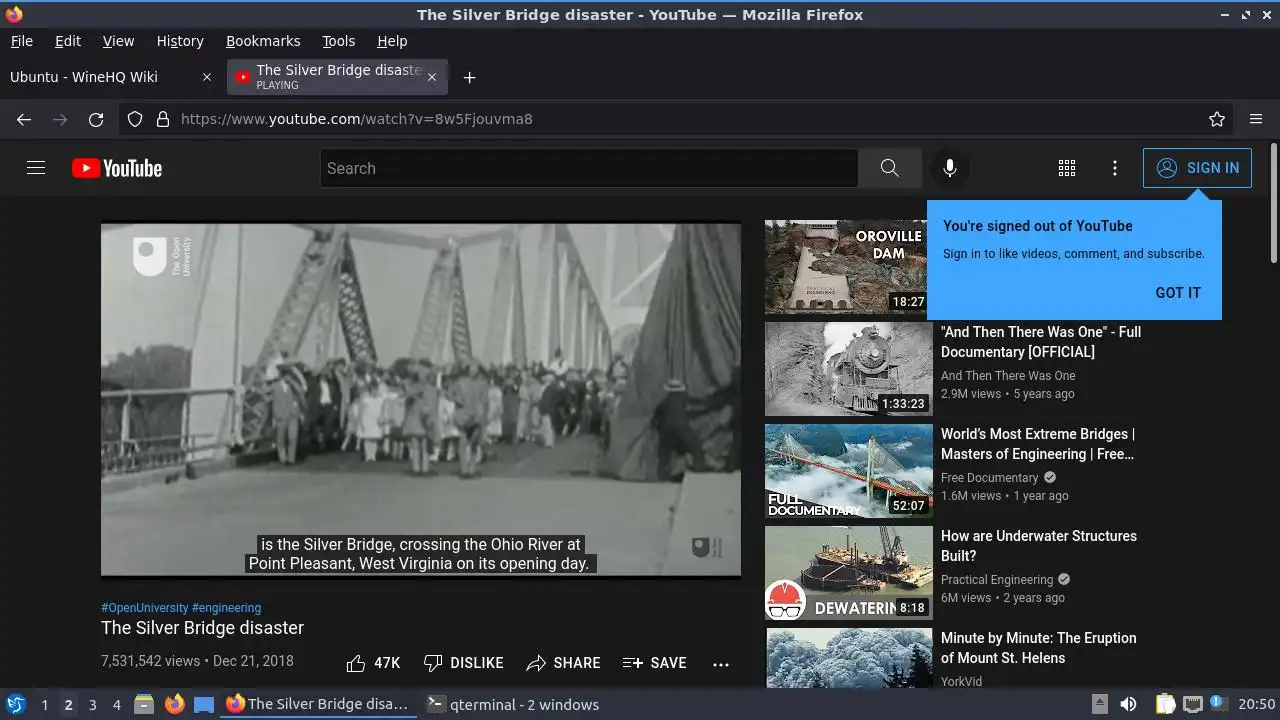
Task: Show site security padlock info
Action: pyautogui.click(x=163, y=119)
